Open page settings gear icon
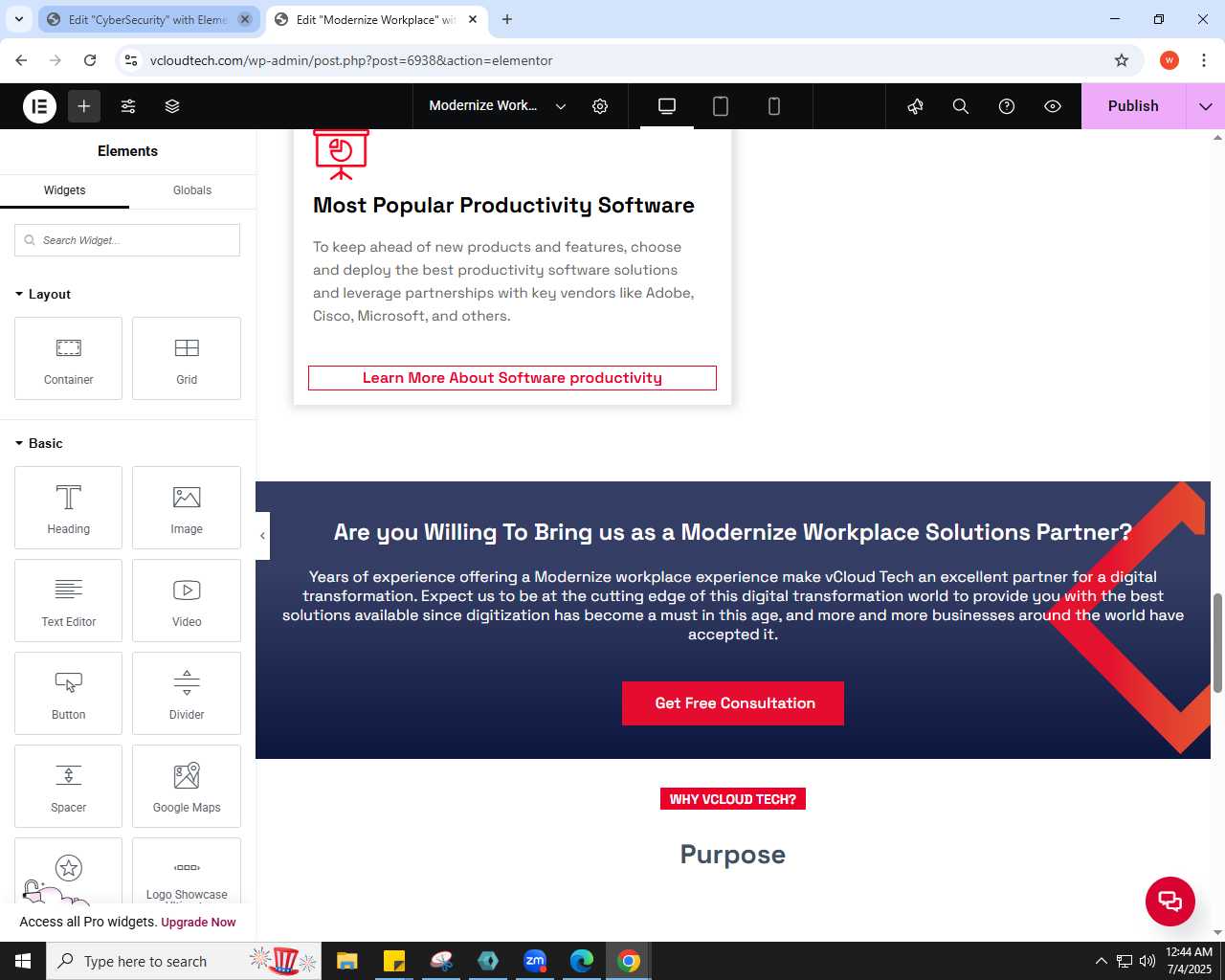 coord(600,106)
